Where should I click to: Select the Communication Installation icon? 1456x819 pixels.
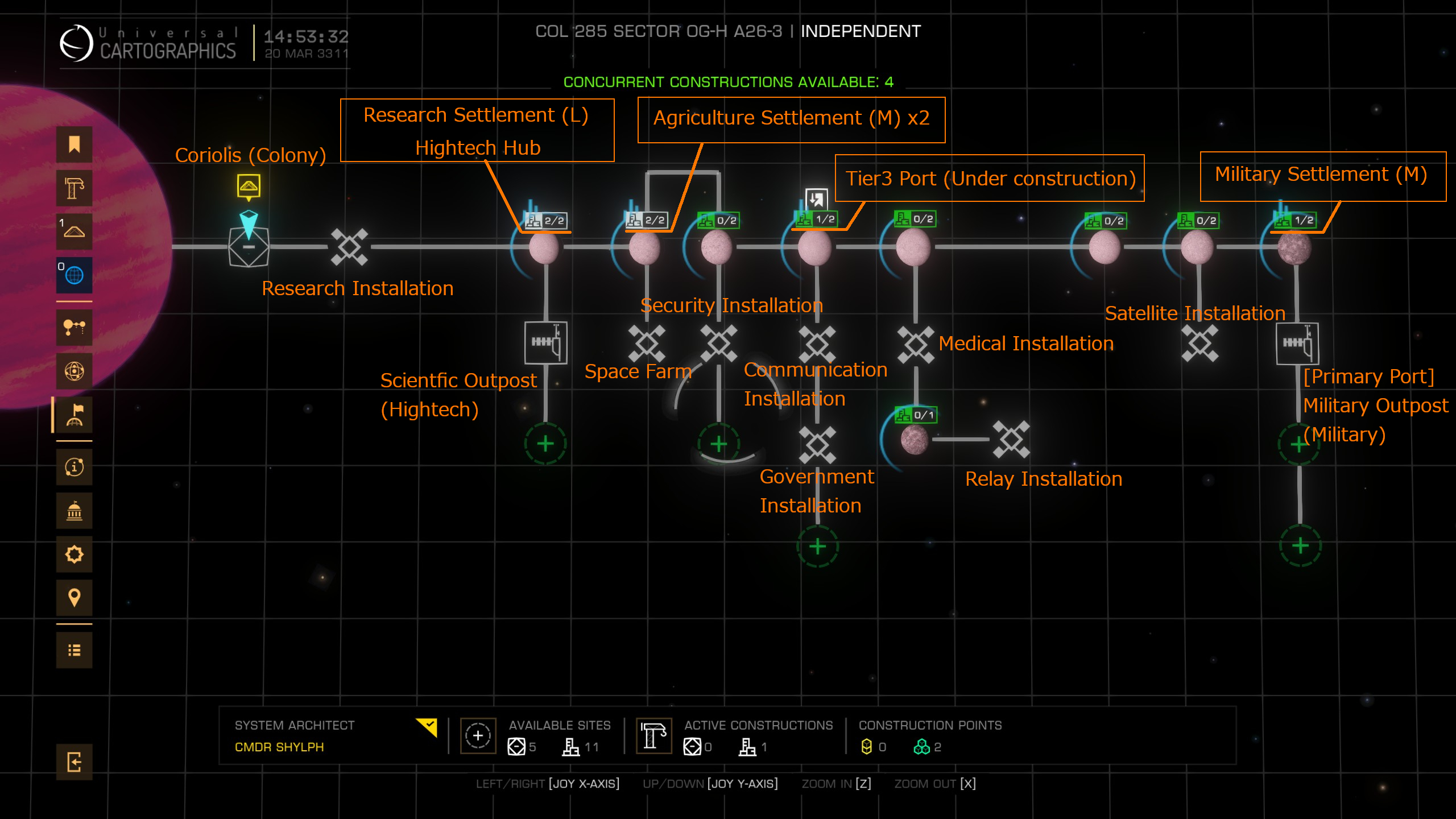[817, 344]
